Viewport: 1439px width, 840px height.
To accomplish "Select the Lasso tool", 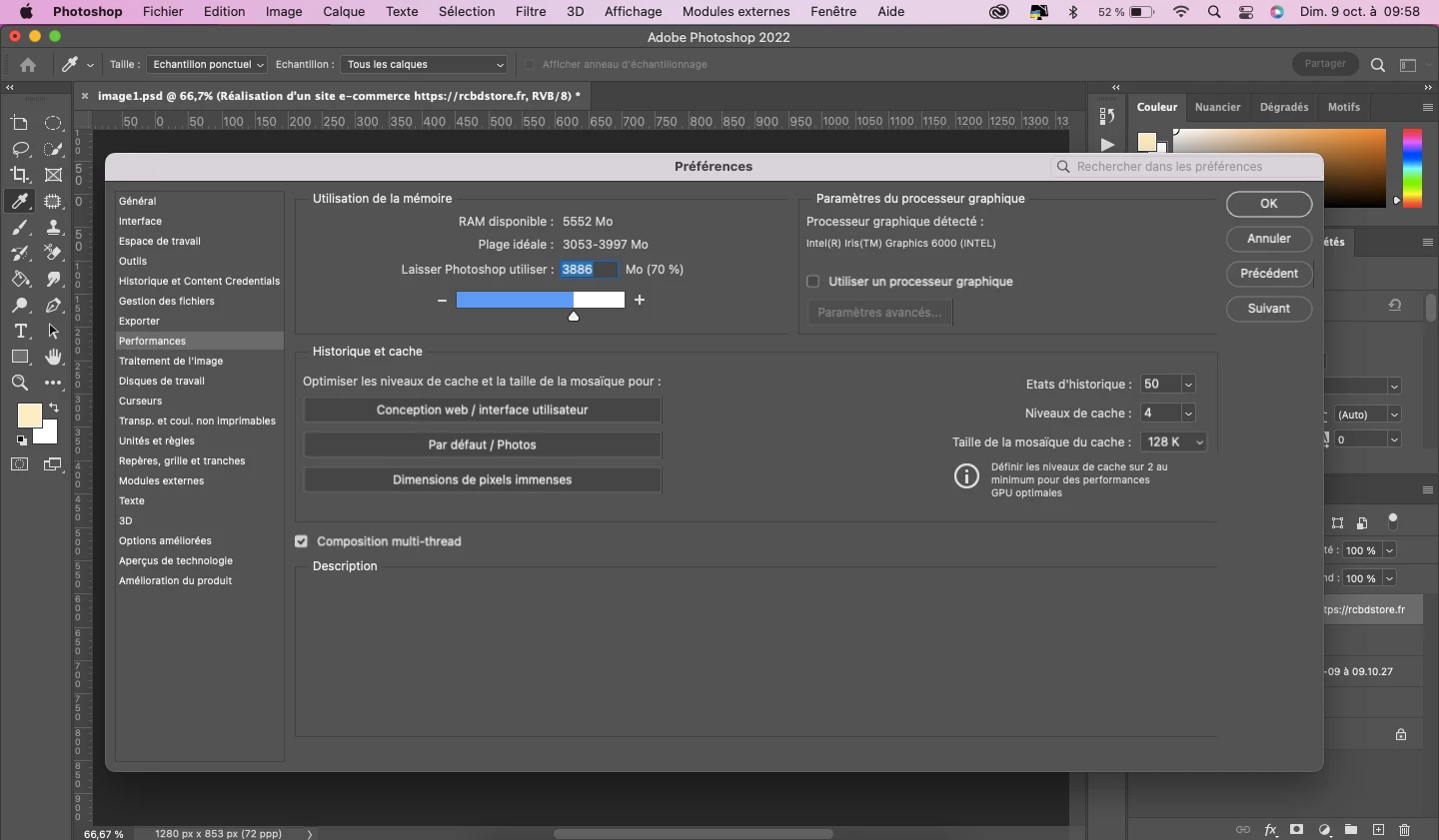I will pyautogui.click(x=20, y=150).
